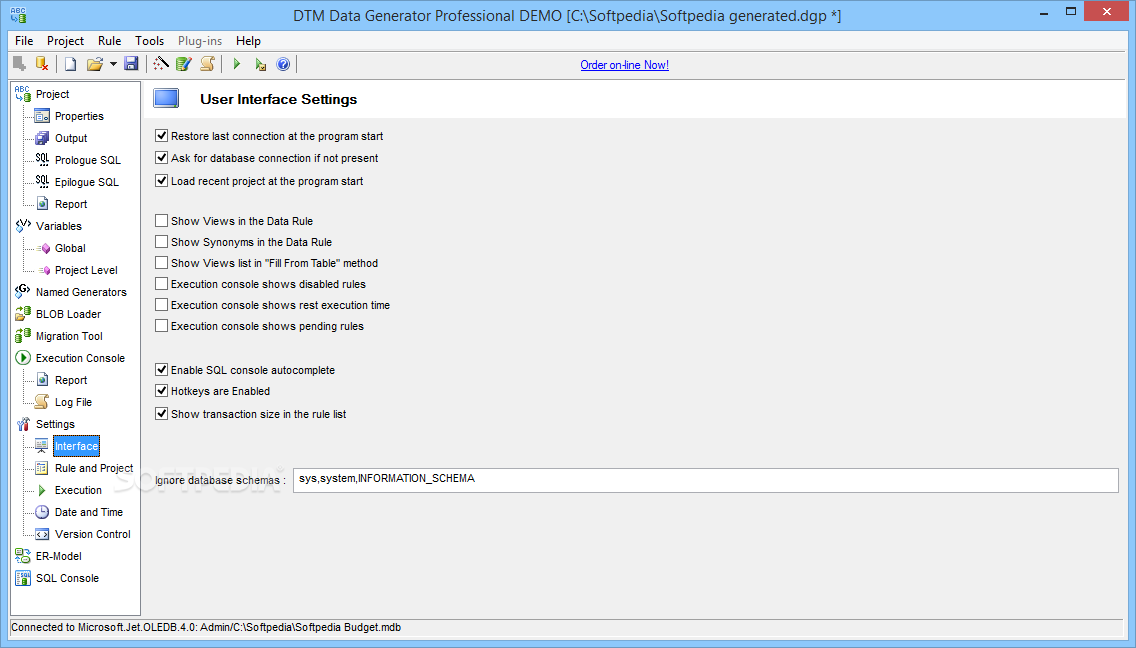This screenshot has width=1136, height=648.
Task: Click the Ignore database schemas input field
Action: tap(706, 480)
